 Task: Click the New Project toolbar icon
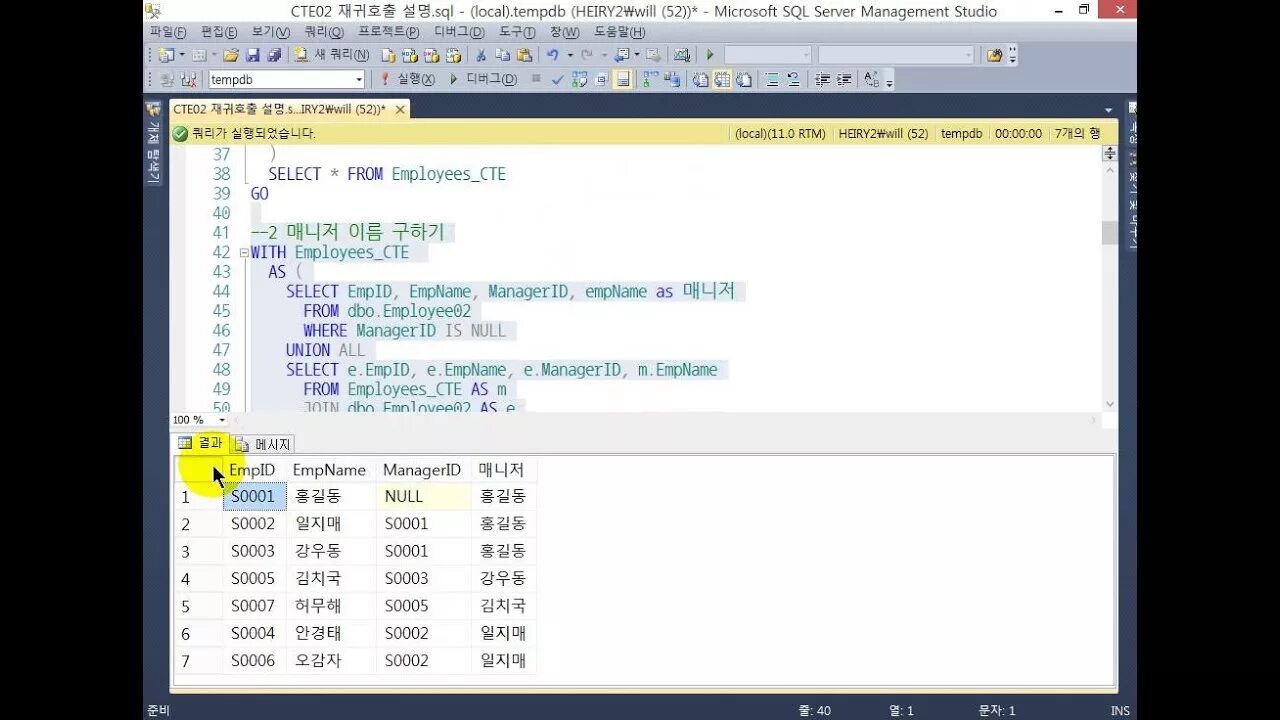pyautogui.click(x=166, y=55)
